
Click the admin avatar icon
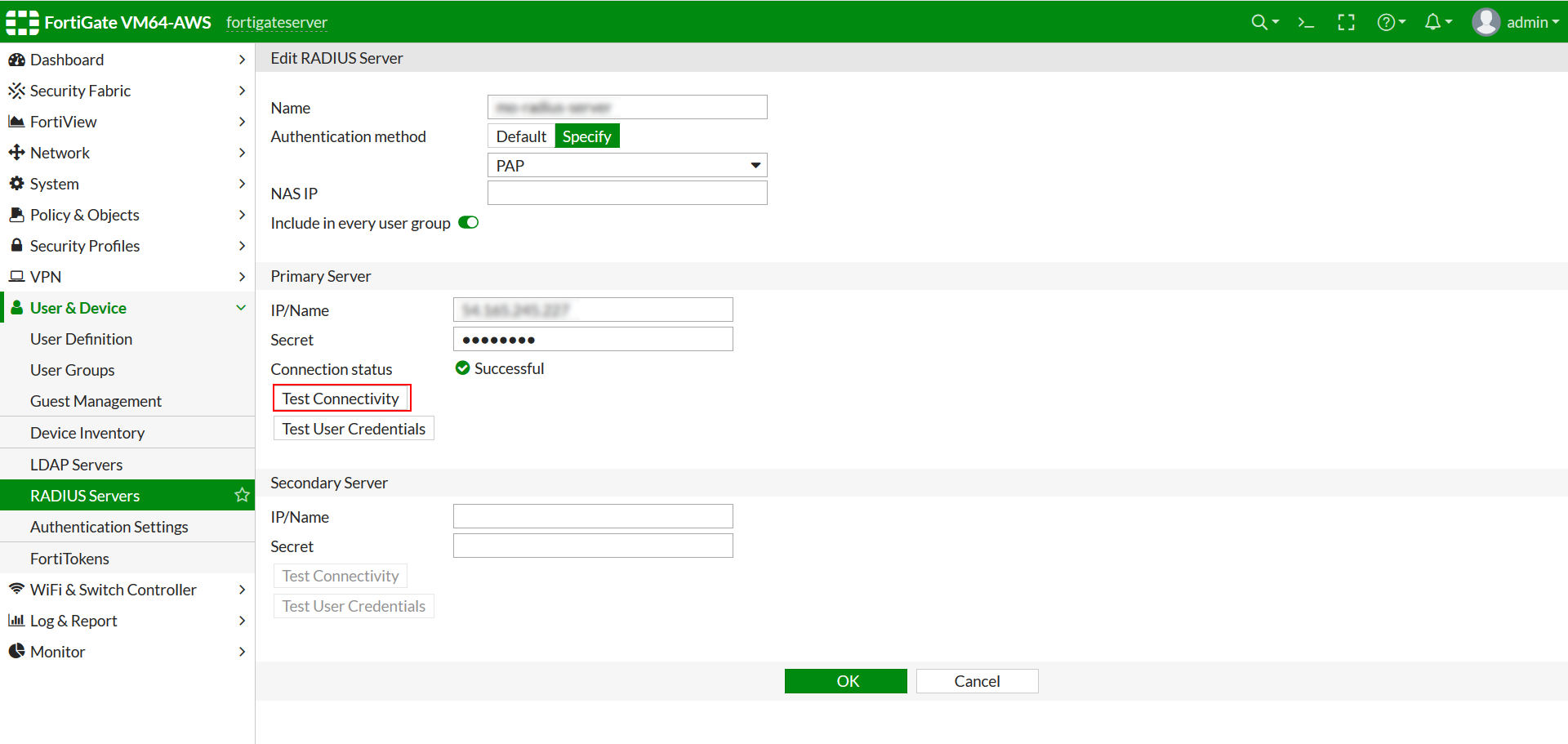1486,22
